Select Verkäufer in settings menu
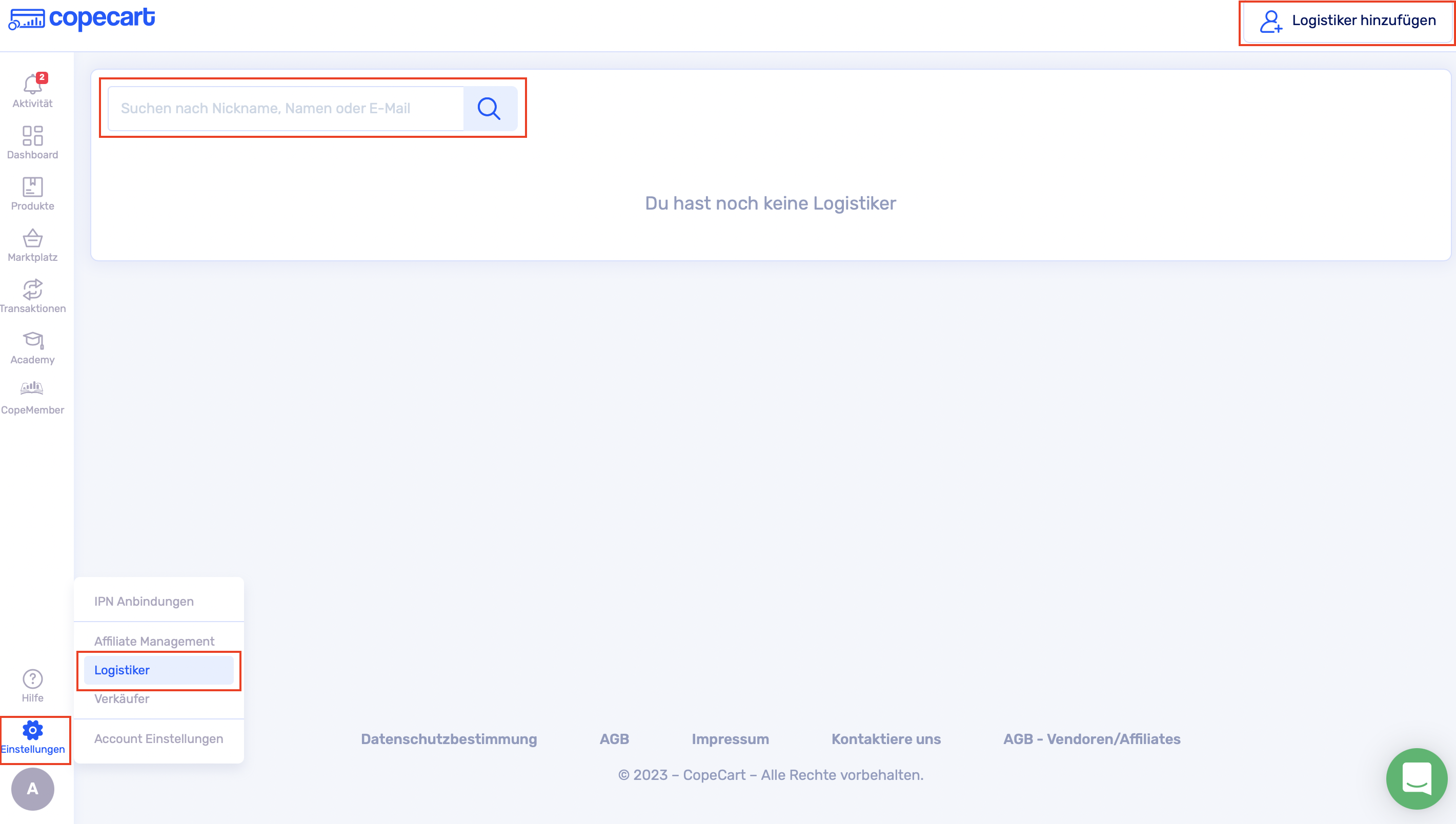The image size is (1456, 824). pos(122,698)
